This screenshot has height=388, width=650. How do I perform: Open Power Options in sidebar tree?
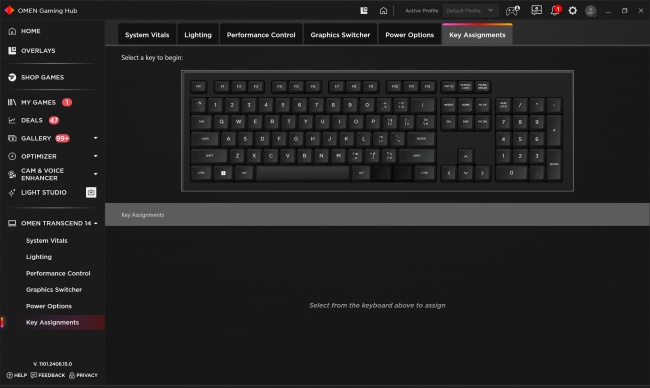pos(49,306)
